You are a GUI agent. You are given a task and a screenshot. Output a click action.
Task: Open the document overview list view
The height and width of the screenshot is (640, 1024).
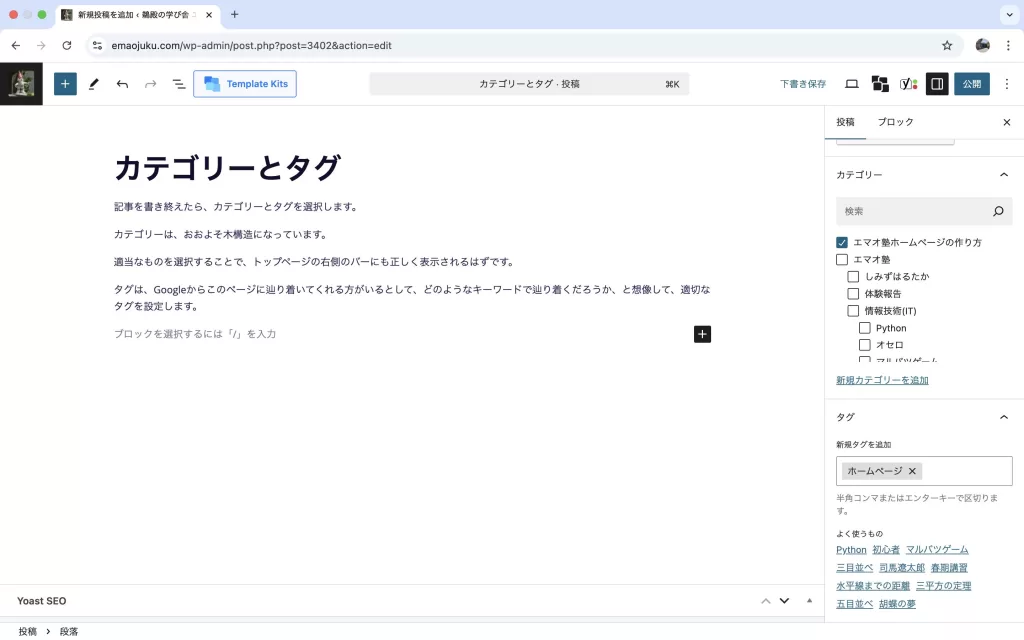pyautogui.click(x=178, y=84)
